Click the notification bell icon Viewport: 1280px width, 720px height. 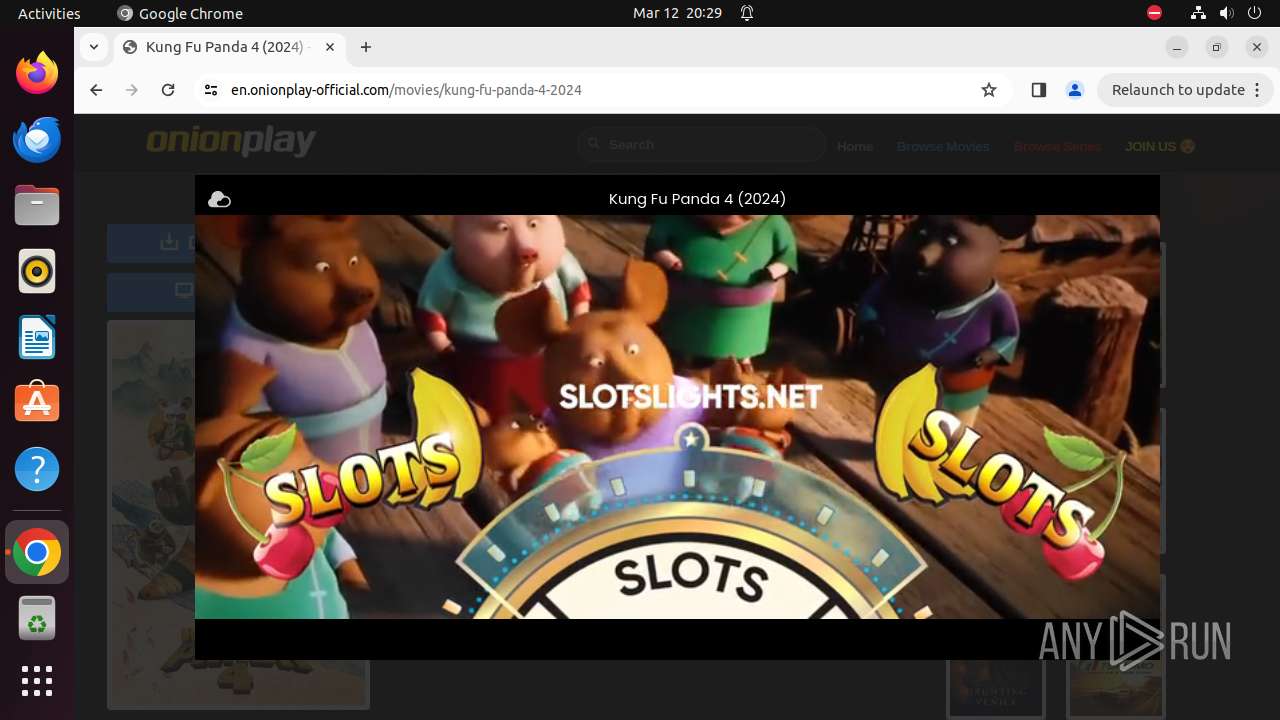tap(747, 13)
